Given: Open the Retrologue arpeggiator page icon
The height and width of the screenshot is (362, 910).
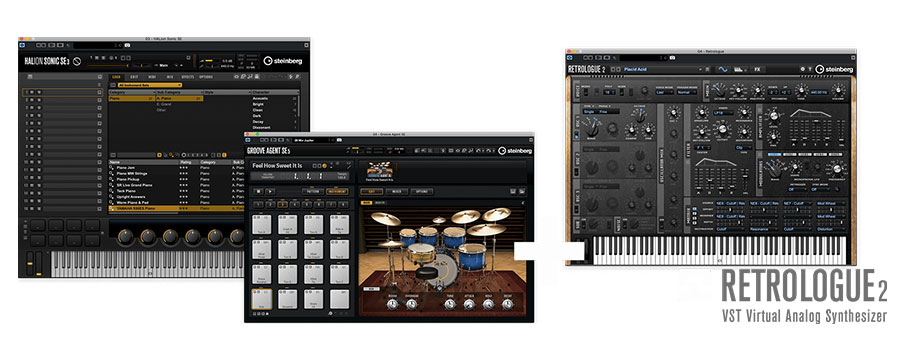Looking at the screenshot, I should (x=739, y=69).
